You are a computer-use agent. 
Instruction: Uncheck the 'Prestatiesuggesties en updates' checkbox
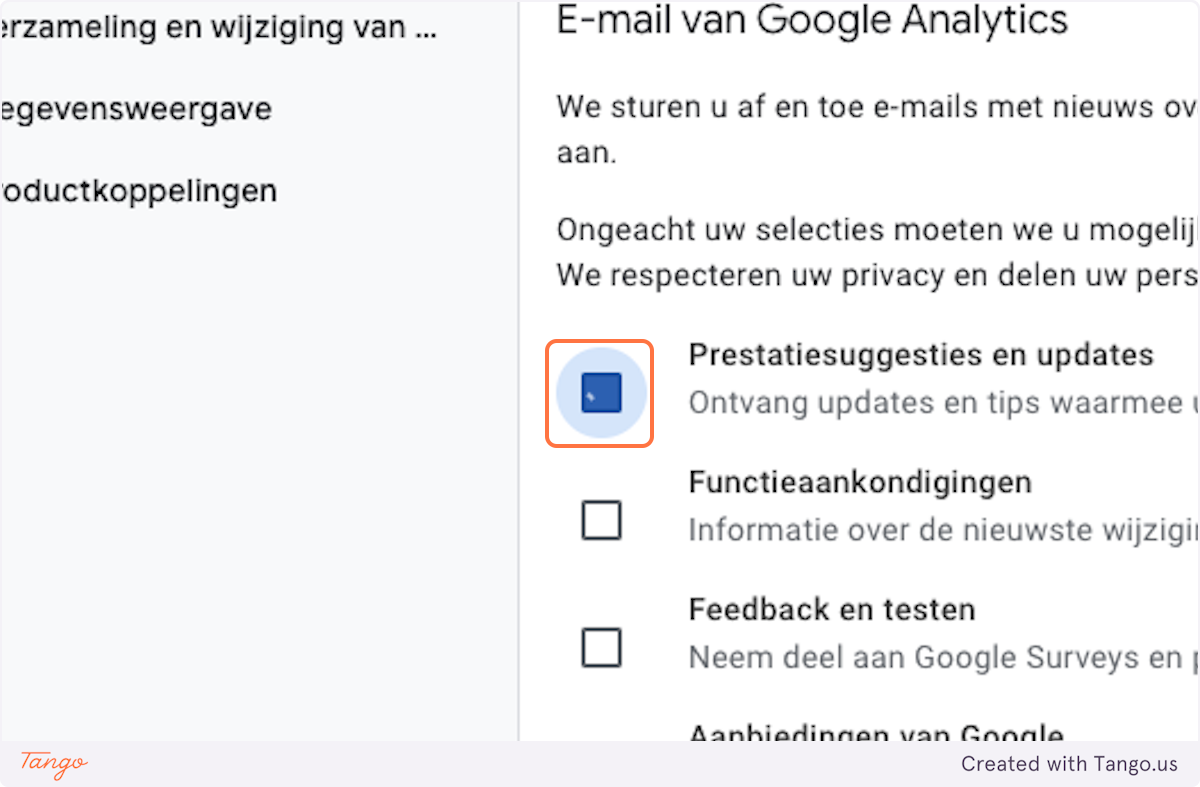pyautogui.click(x=599, y=393)
